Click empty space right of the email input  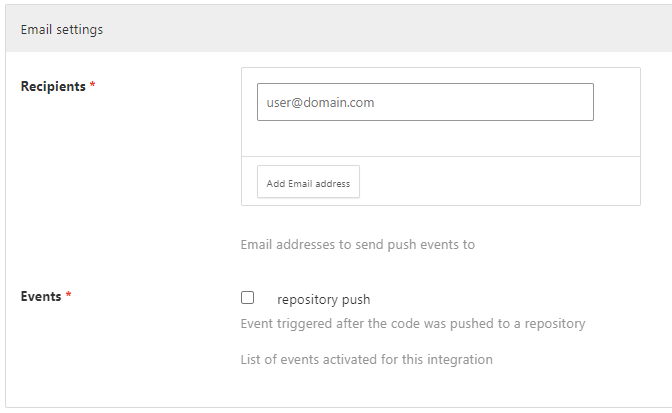[616, 102]
